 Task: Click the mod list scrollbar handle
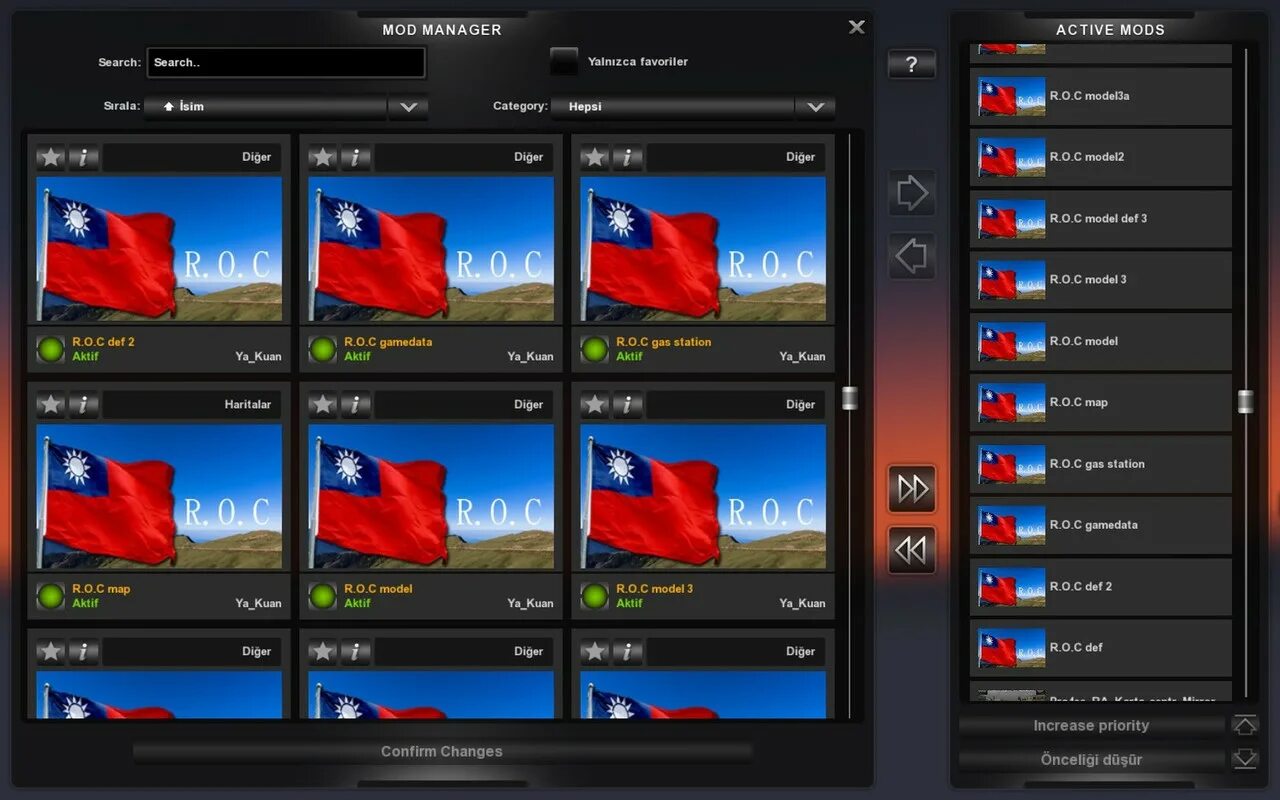[x=850, y=398]
